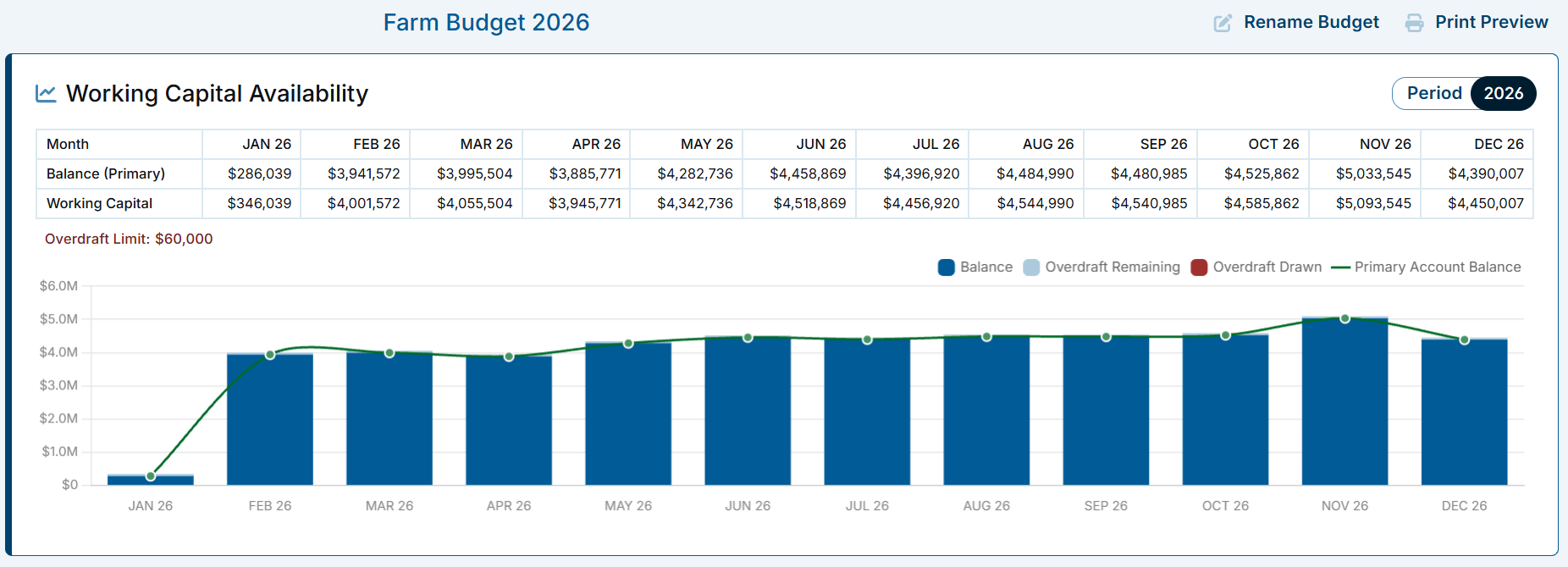Screen dimensions: 1568x567
Task: Select the JAN 26 chart bar
Action: pos(151,480)
